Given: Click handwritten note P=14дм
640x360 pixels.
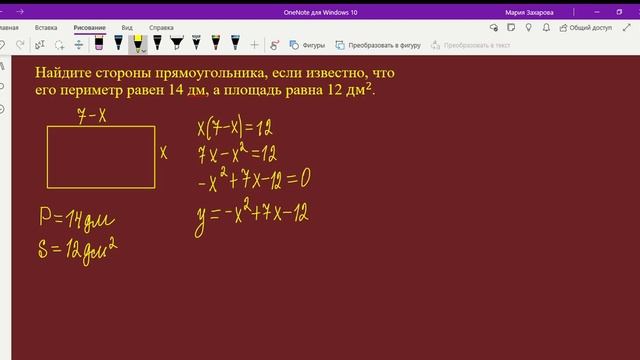Looking at the screenshot, I should click(76, 220).
